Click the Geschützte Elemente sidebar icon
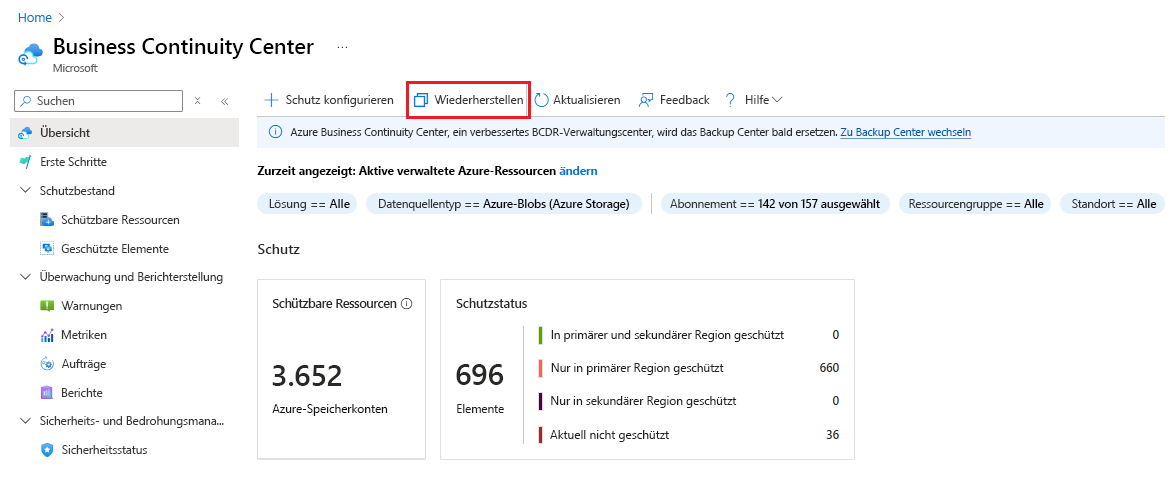This screenshot has width=1174, height=481. pyautogui.click(x=47, y=248)
